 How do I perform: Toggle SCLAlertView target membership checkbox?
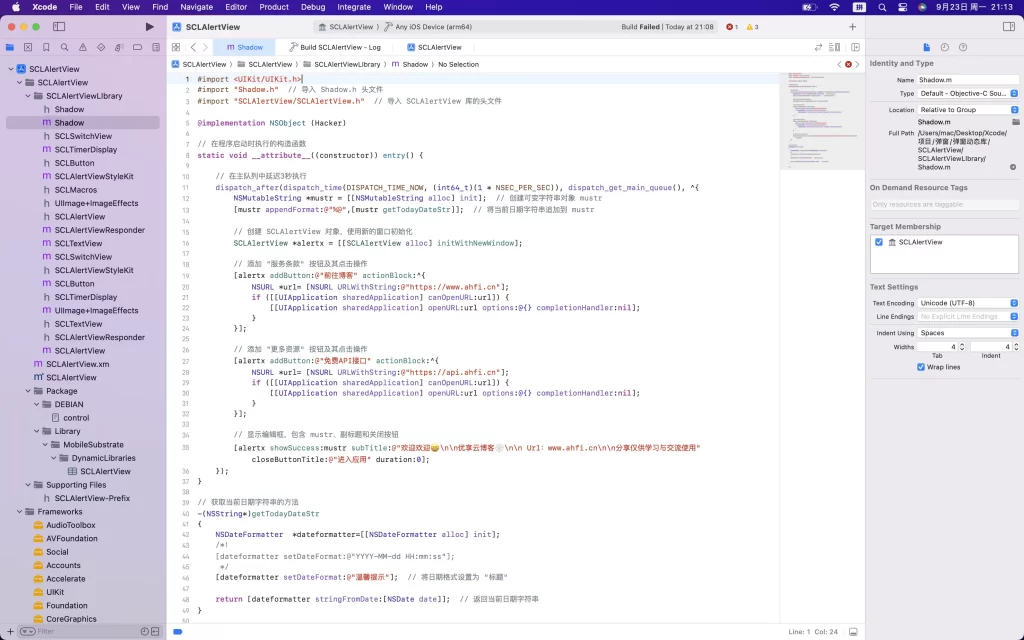879,242
